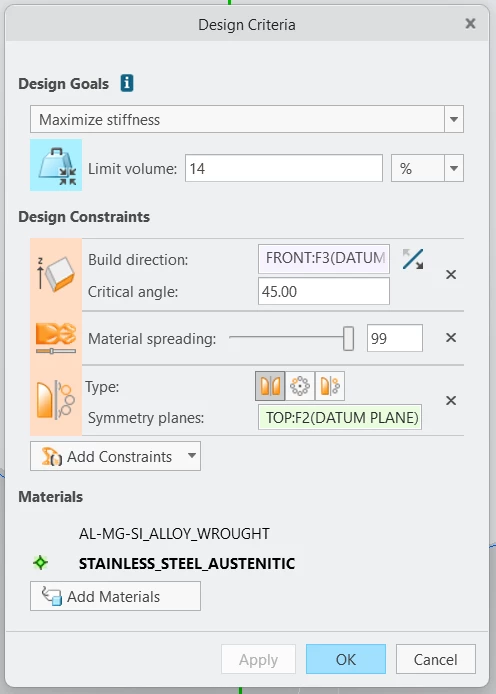Click the Apply button
The width and height of the screenshot is (496, 694).
click(258, 659)
